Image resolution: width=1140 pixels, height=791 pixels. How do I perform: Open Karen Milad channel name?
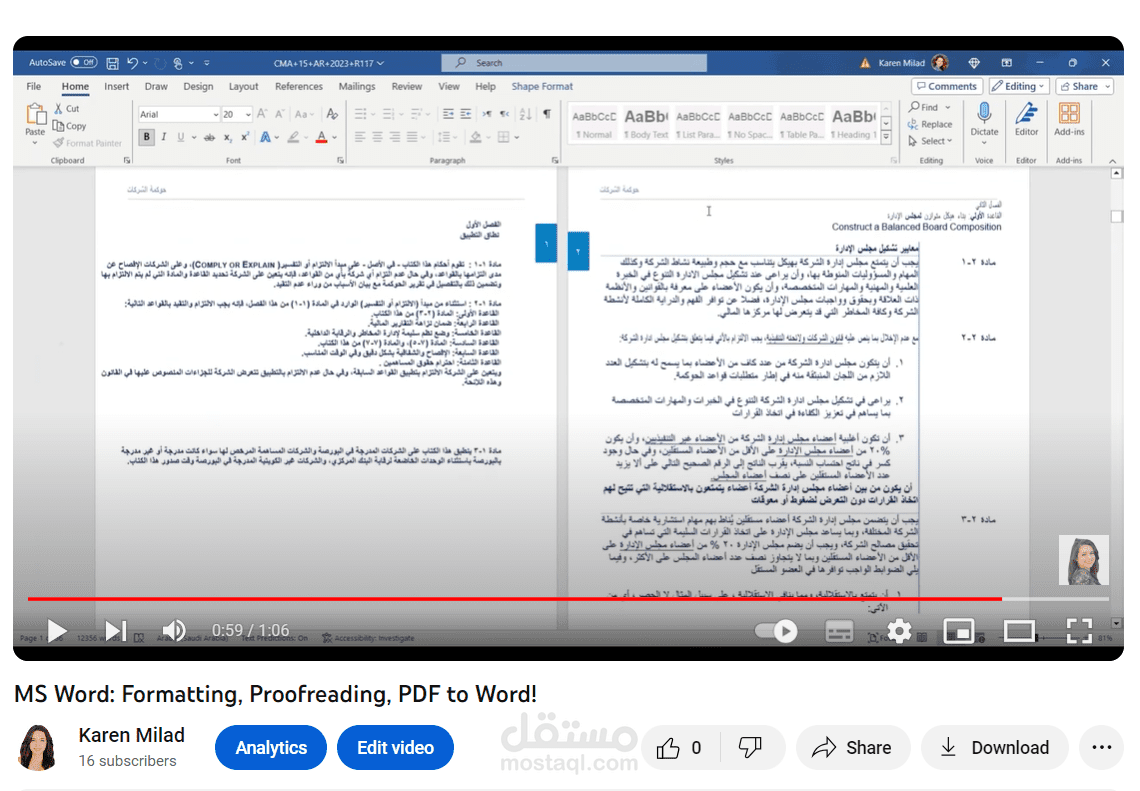click(x=132, y=735)
